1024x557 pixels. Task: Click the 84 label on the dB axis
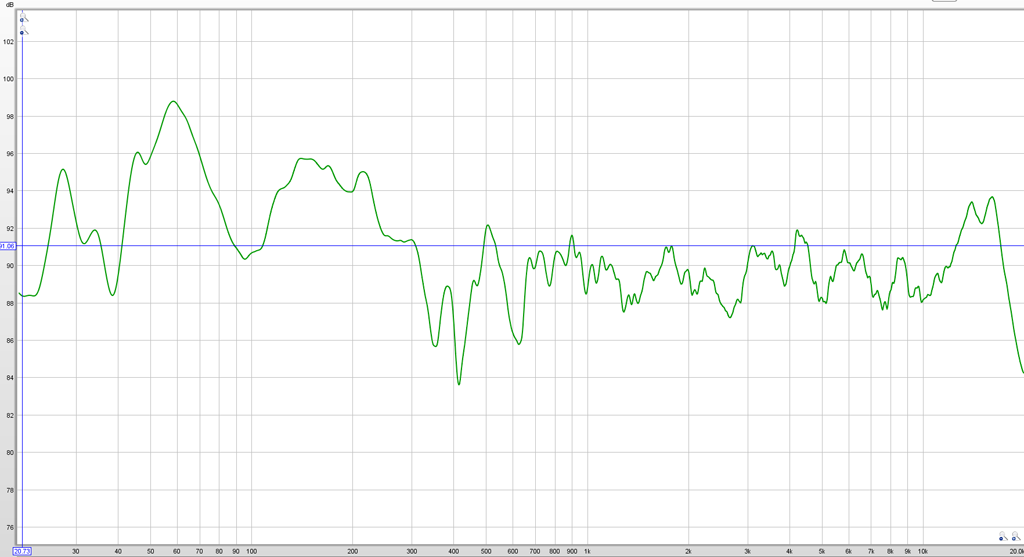9,378
